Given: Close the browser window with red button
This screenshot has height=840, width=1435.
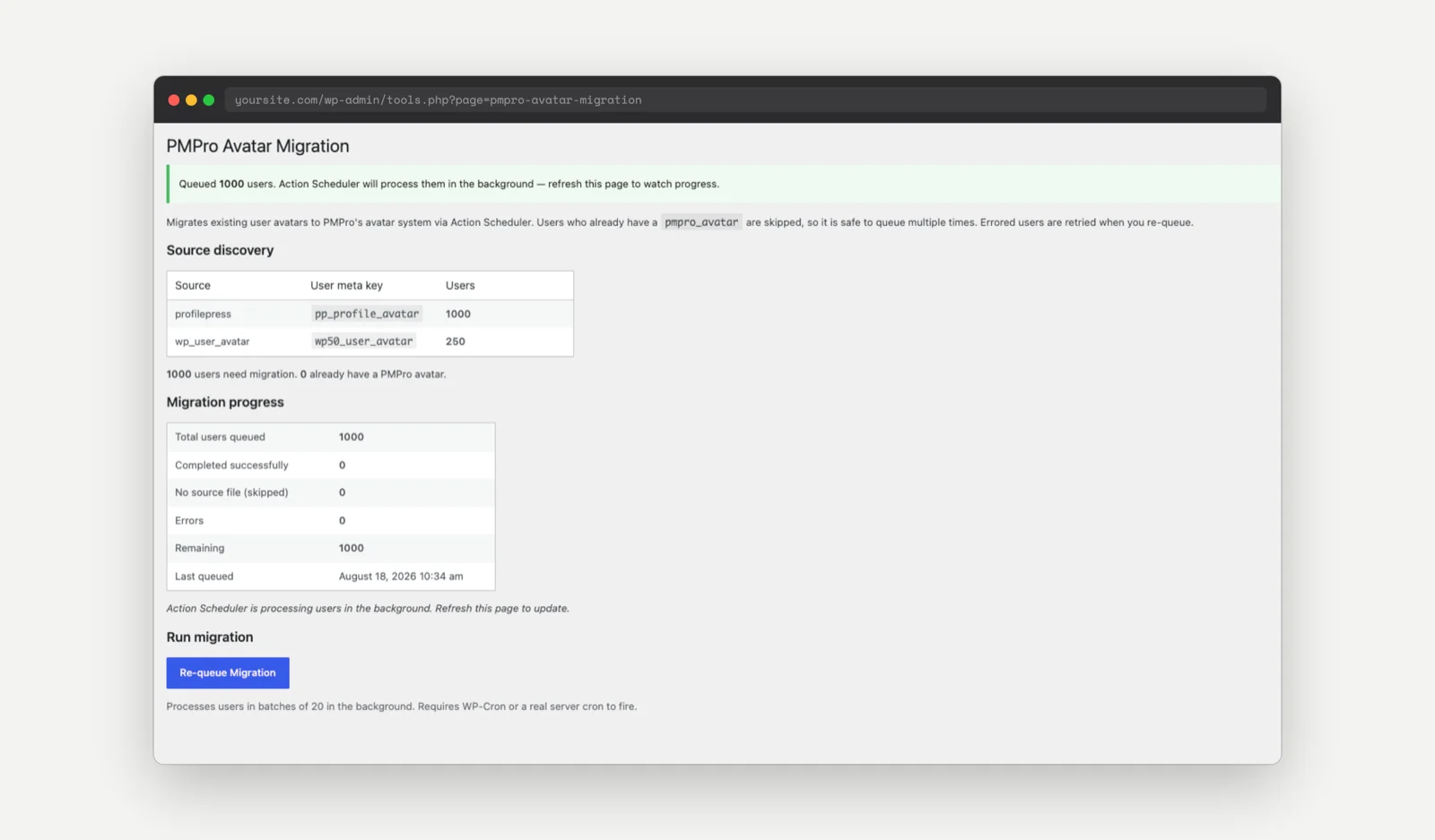Looking at the screenshot, I should click(174, 100).
